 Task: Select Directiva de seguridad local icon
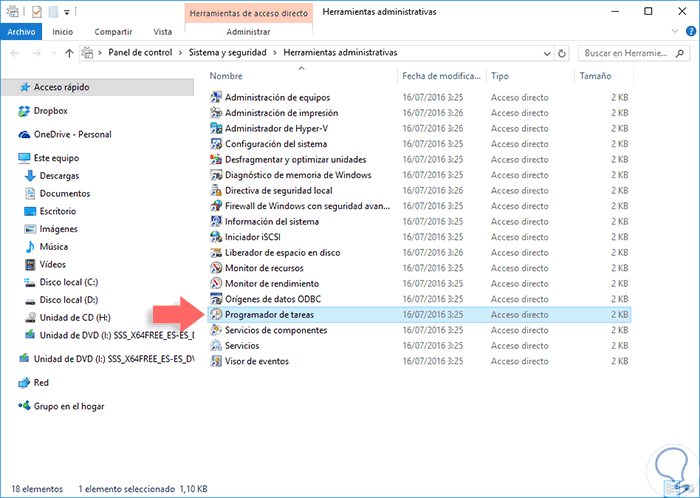click(216, 191)
